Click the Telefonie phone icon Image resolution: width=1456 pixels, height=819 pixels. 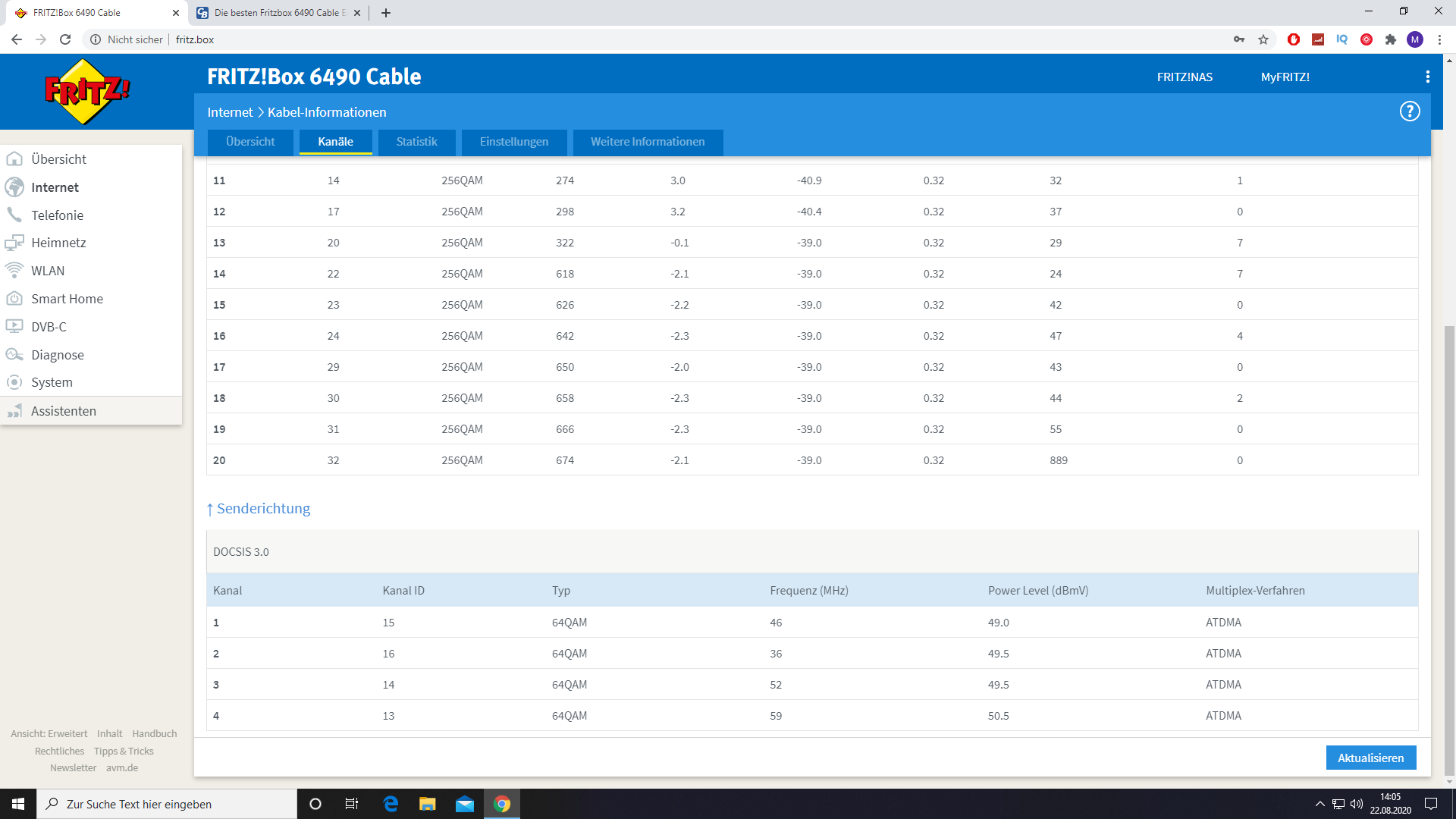point(14,215)
